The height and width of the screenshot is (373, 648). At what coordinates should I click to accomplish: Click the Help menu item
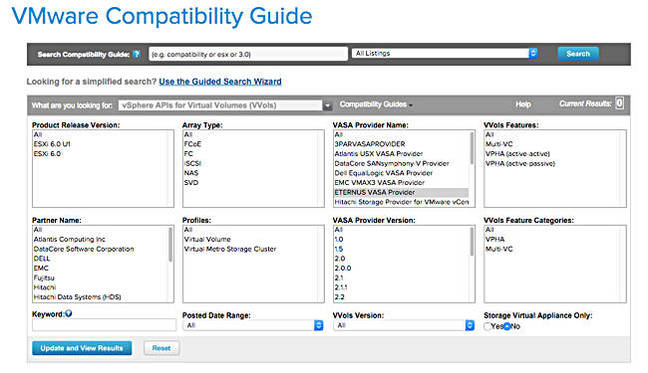click(x=523, y=105)
